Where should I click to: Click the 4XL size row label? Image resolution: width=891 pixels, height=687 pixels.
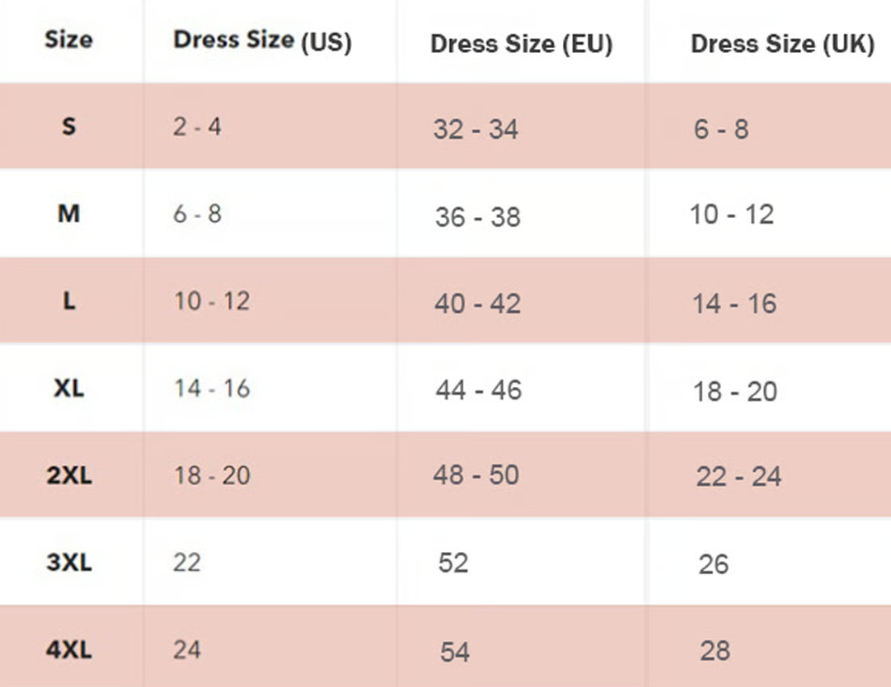(x=68, y=649)
